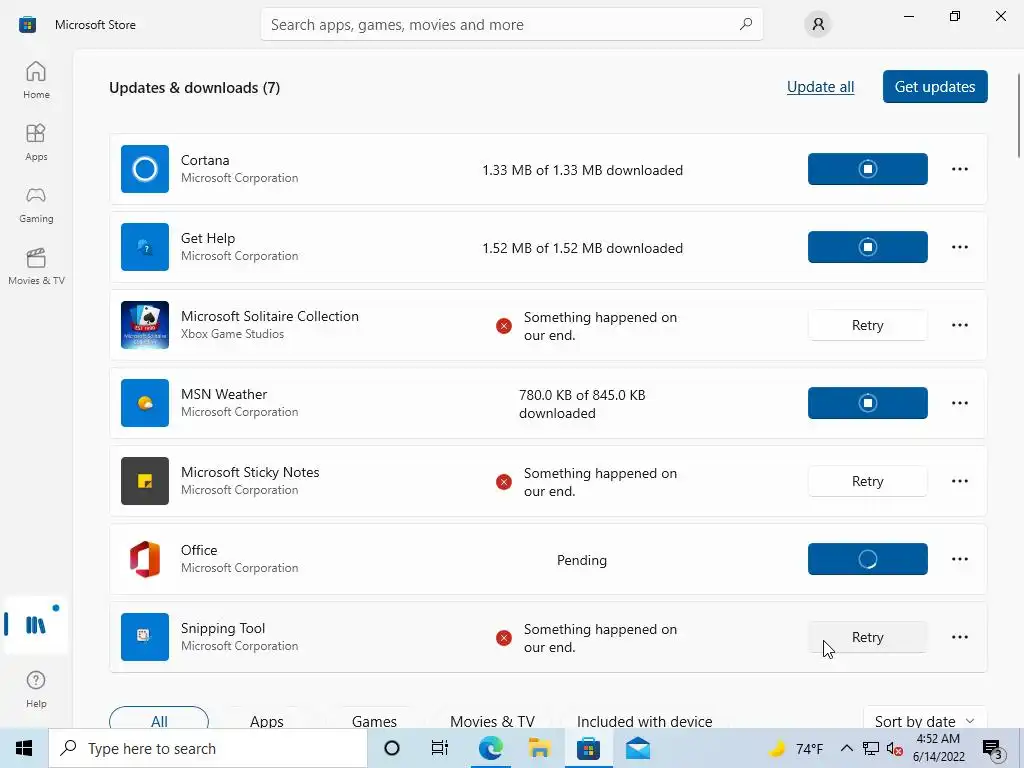1024x768 pixels.
Task: Click the Microsoft Store logo icon
Action: coord(27,25)
